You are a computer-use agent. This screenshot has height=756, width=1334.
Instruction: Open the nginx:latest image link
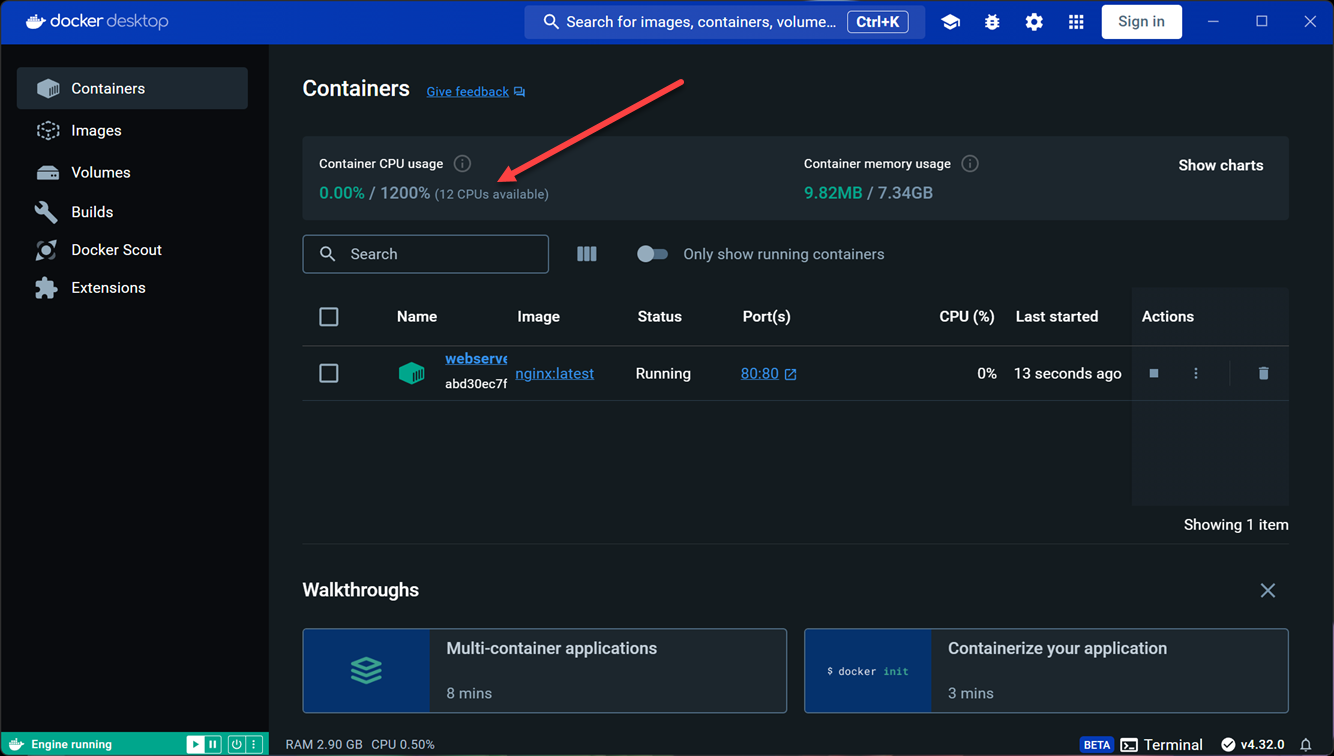click(x=555, y=373)
